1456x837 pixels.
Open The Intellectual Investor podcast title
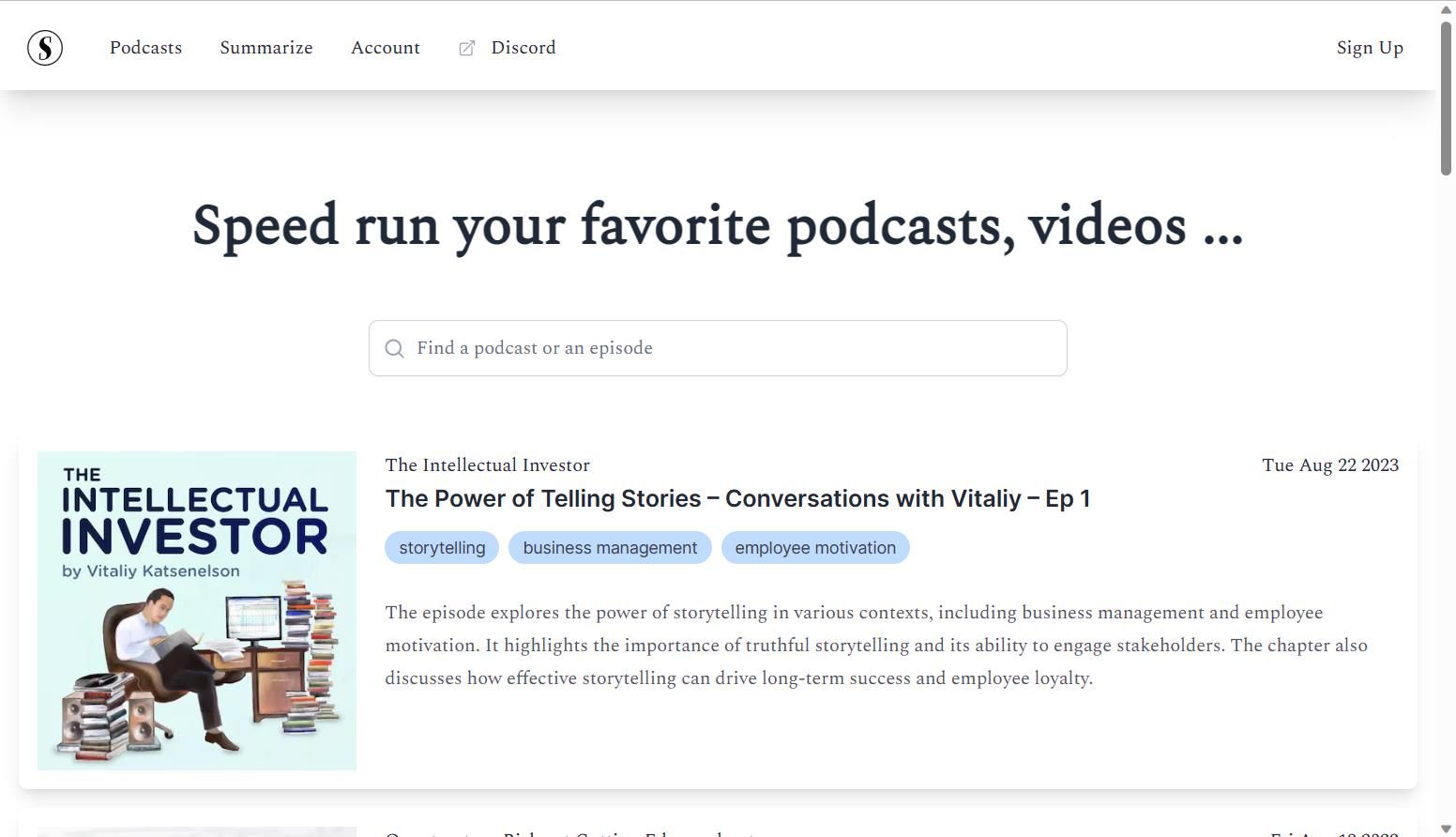[x=487, y=464]
